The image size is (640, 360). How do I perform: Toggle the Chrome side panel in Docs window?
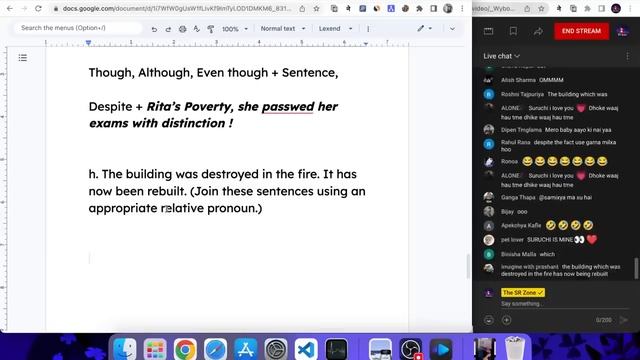433,8
